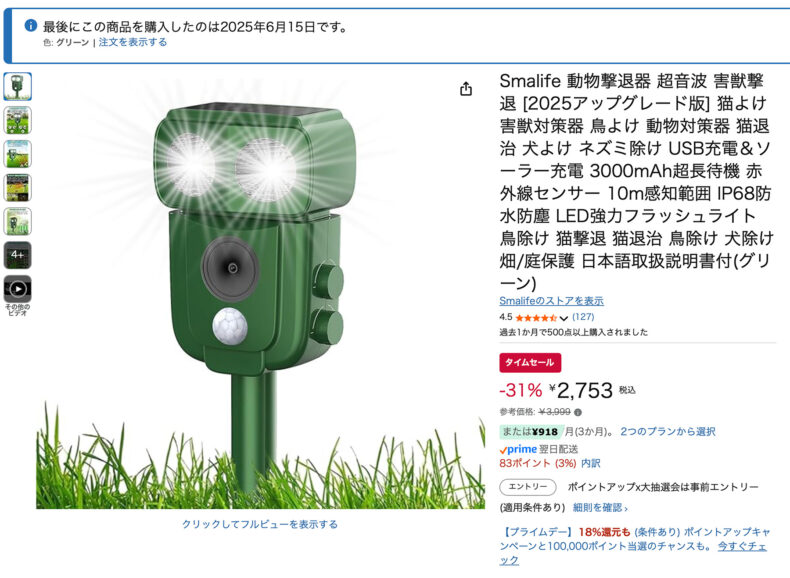Viewport: 790px width, 578px height.
Task: Click the reference price info icon
Action: (578, 412)
